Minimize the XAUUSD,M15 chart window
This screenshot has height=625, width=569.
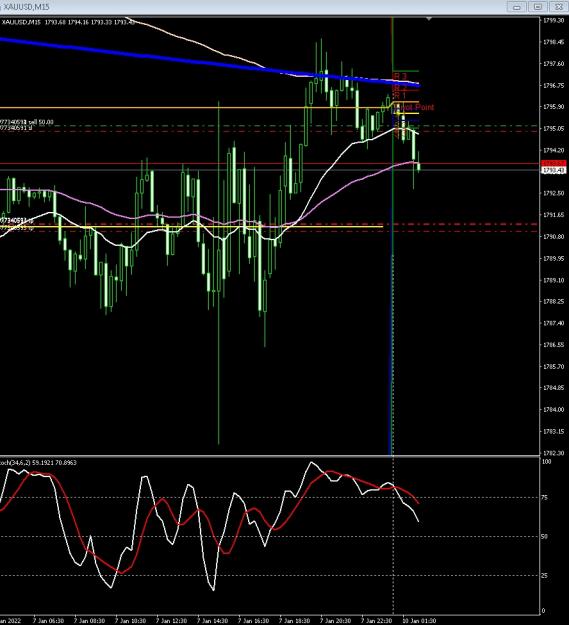(517, 7)
